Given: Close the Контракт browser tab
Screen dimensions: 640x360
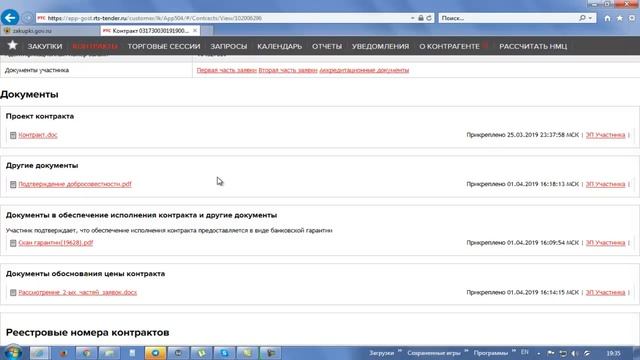Looking at the screenshot, I should [x=195, y=31].
